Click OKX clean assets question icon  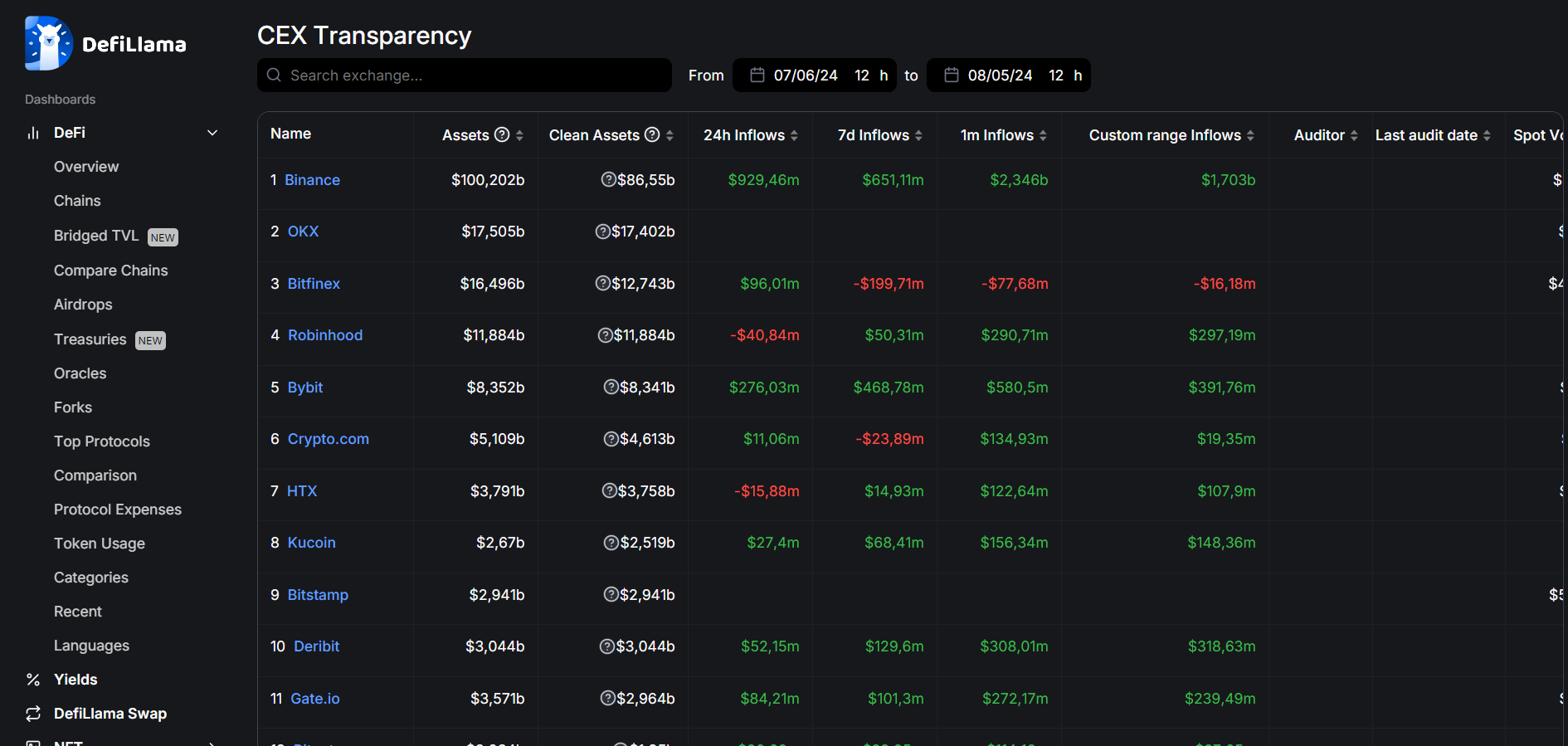click(603, 232)
